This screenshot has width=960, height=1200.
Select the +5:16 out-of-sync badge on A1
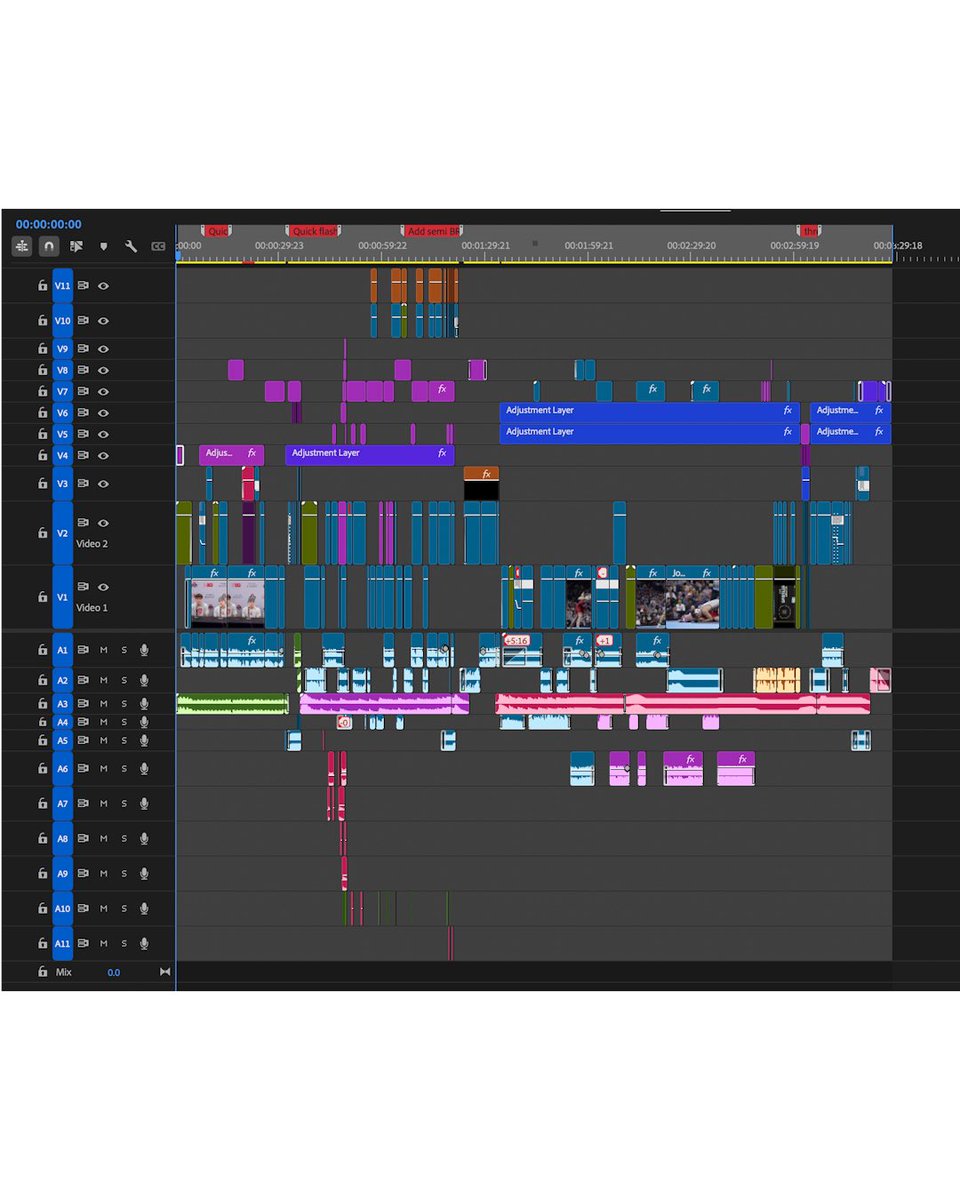[516, 640]
